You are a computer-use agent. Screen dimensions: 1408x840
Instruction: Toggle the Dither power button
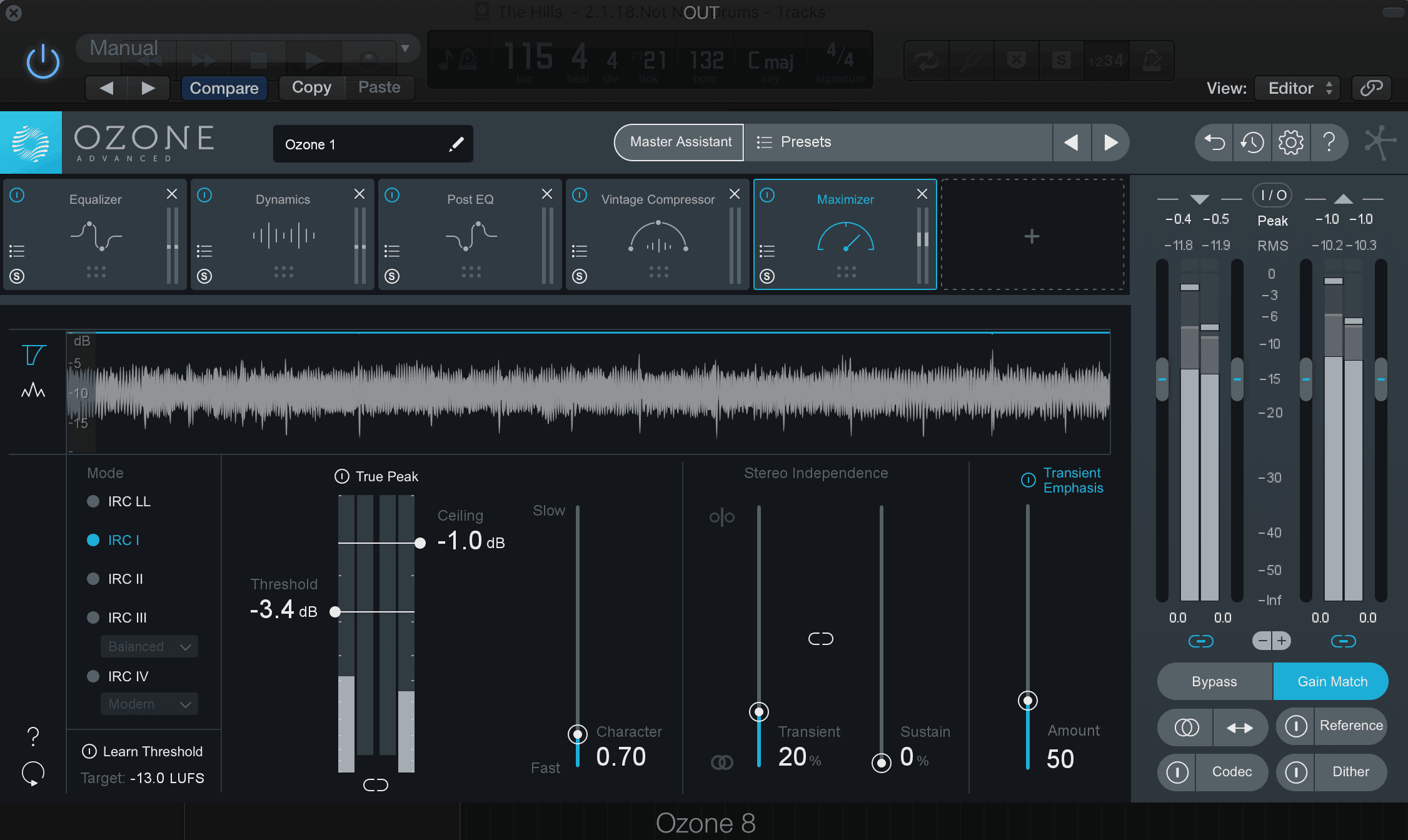click(x=1296, y=772)
